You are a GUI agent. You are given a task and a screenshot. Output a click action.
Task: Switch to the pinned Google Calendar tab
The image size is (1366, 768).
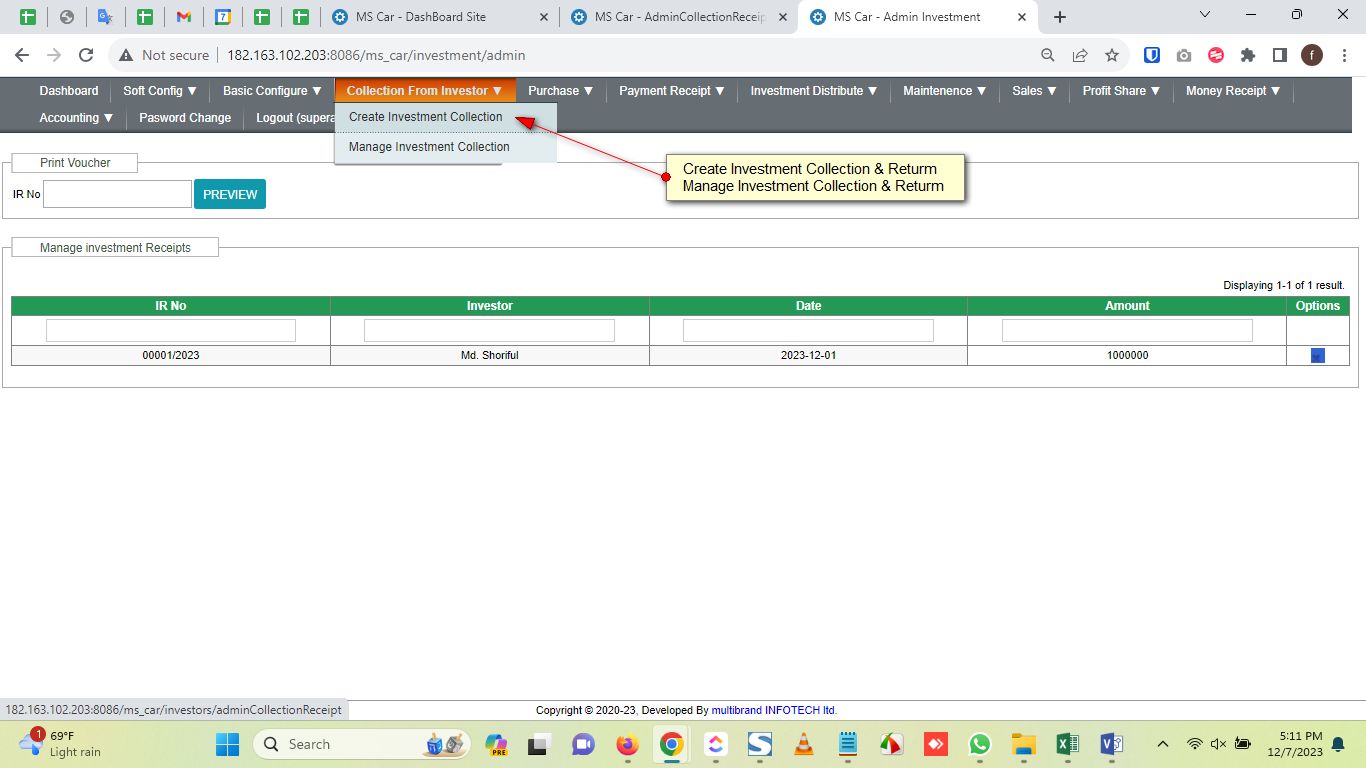223,17
